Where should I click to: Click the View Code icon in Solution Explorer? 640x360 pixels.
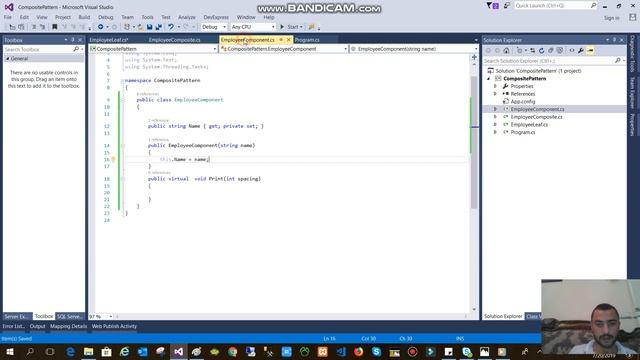pos(571,51)
